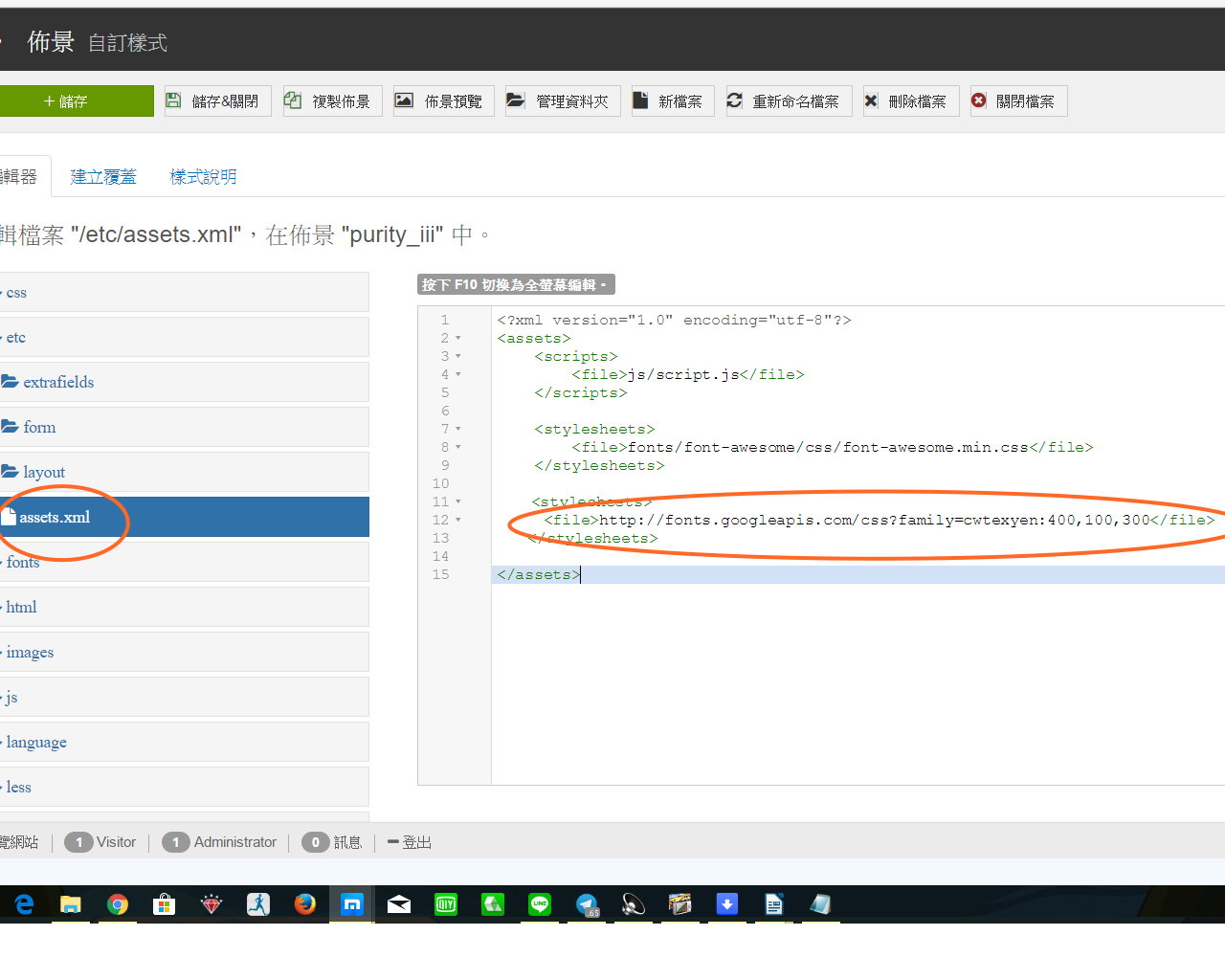
Task: Click in the code editor on line 15
Action: click(766, 575)
